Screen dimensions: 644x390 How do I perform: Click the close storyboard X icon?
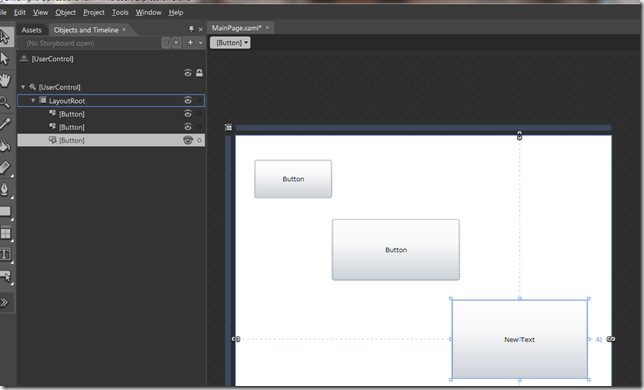pos(176,43)
